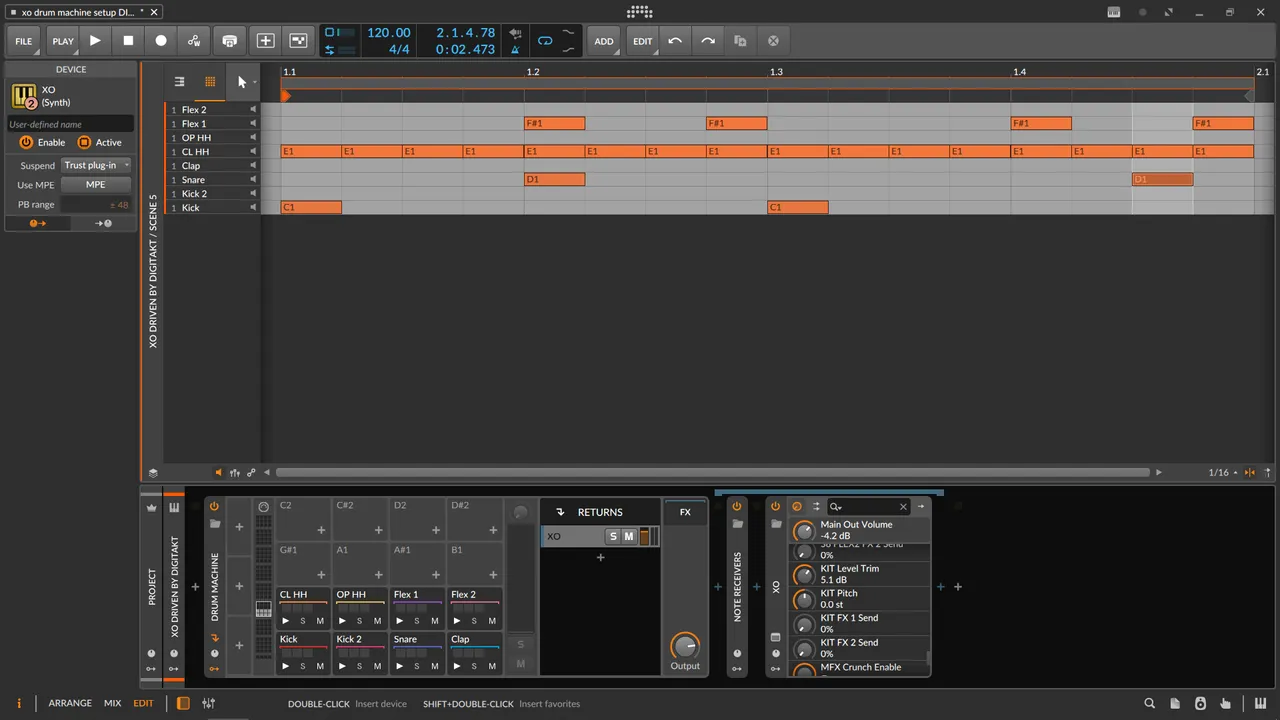Click the horizontal scrollbar of the note editor
Screen dimensions: 1280x720
tap(712, 473)
